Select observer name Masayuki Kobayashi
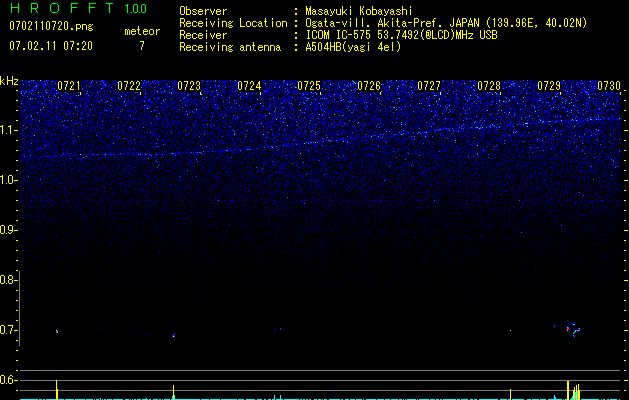The height and width of the screenshot is (400, 629). [359, 11]
